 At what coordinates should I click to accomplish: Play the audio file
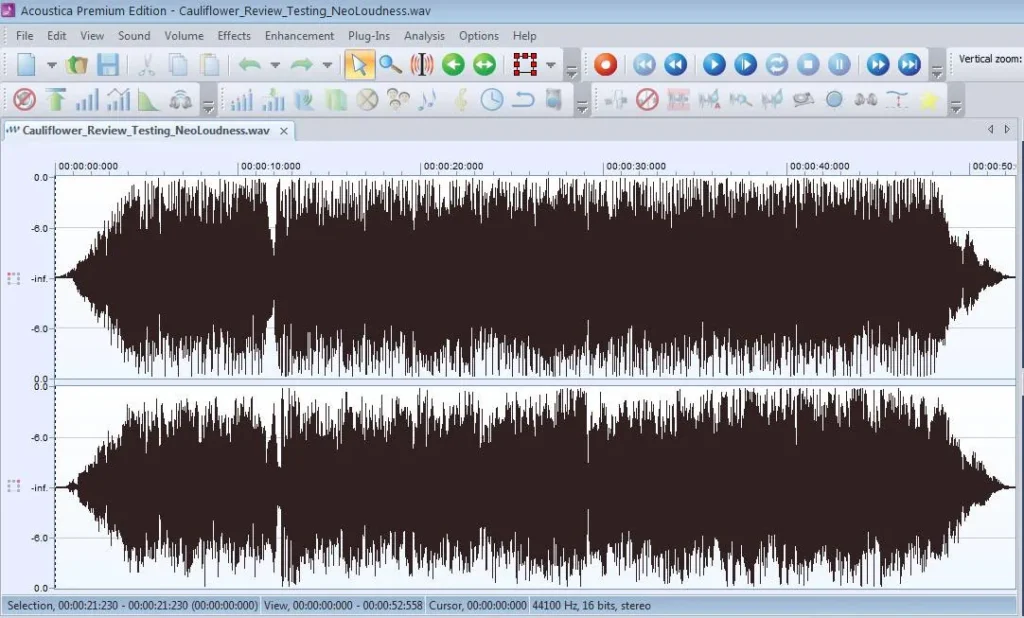click(x=714, y=65)
